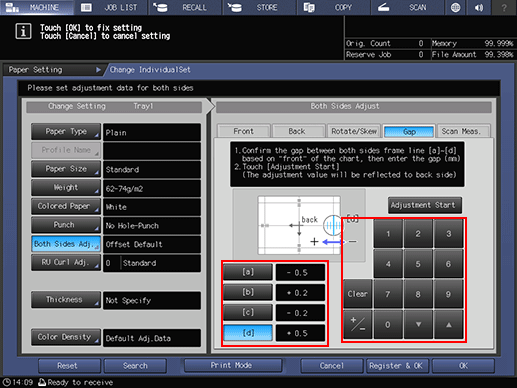Switch to the STORE tab
The width and height of the screenshot is (517, 388).
[259, 7]
